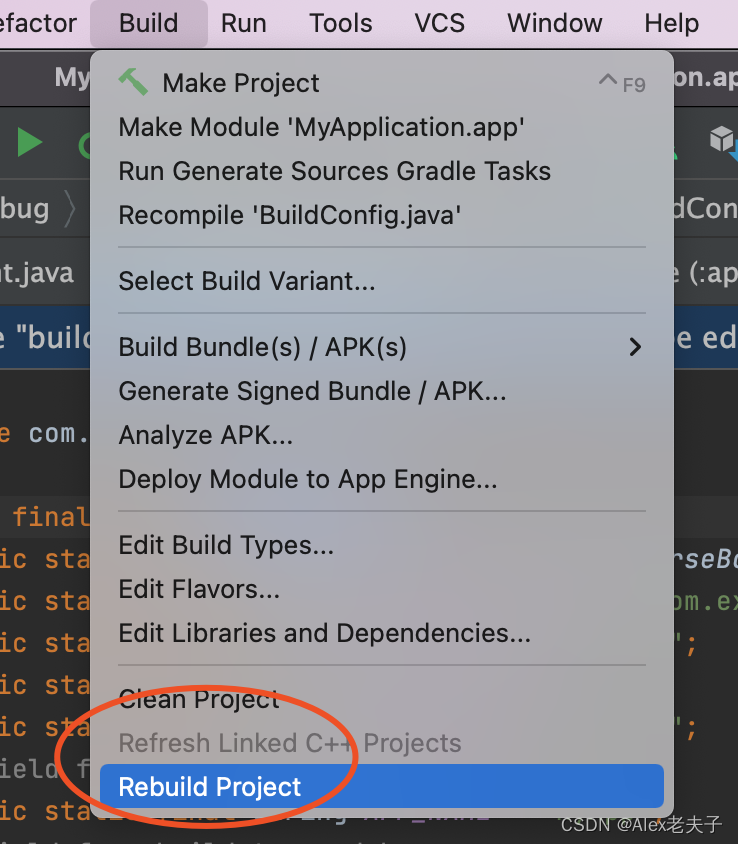The height and width of the screenshot is (844, 738).
Task: Click the green Run play icon
Action: click(x=28, y=143)
